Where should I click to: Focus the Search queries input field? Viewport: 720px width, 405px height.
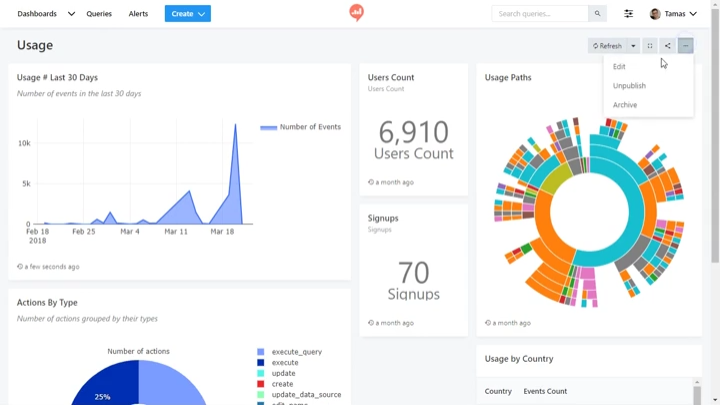(540, 14)
